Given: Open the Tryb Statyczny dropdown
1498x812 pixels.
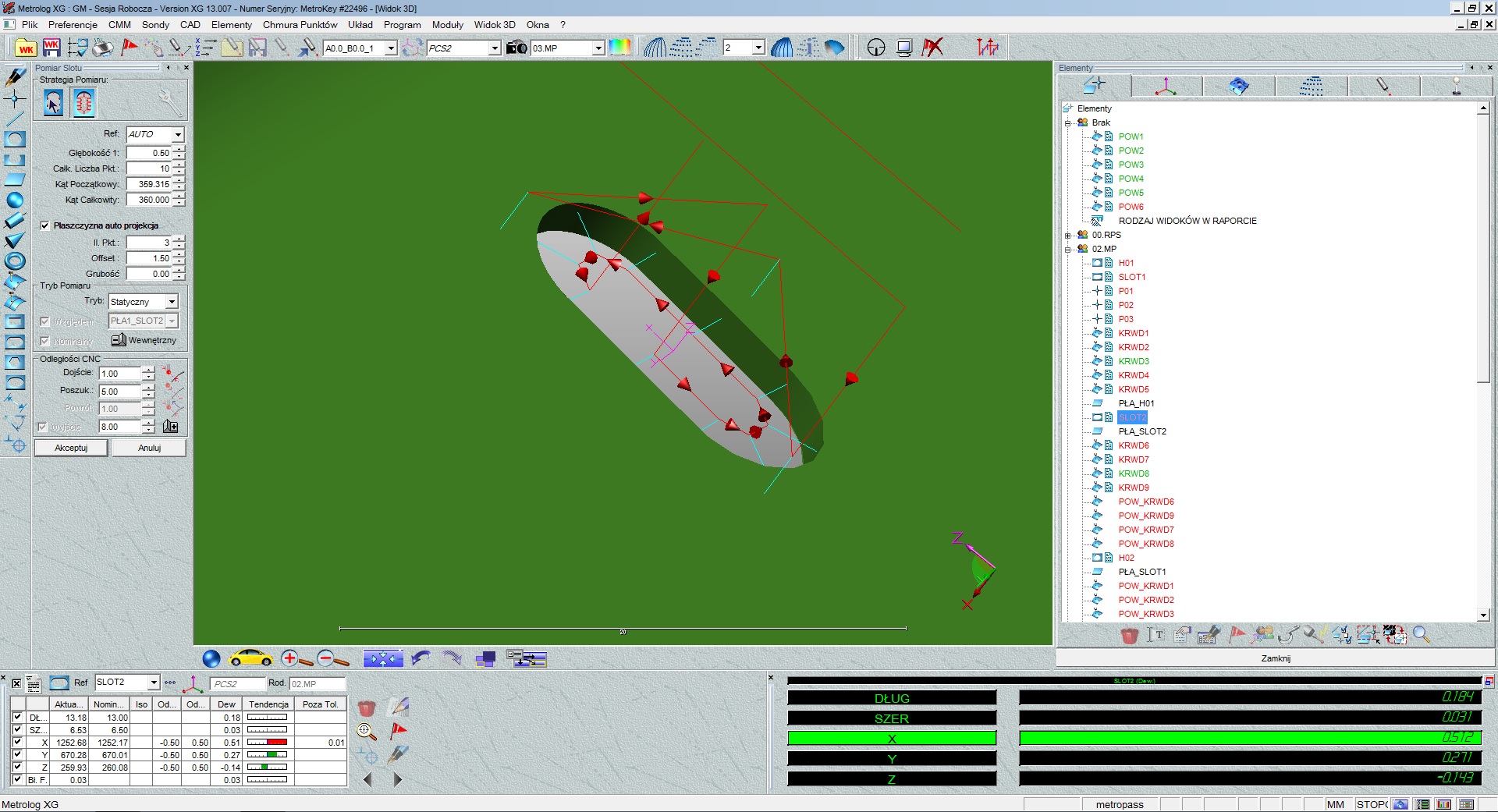Looking at the screenshot, I should tap(172, 302).
